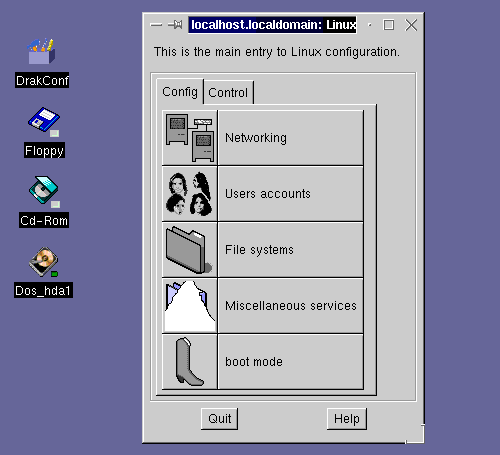Open the Networking text button

coord(291,138)
